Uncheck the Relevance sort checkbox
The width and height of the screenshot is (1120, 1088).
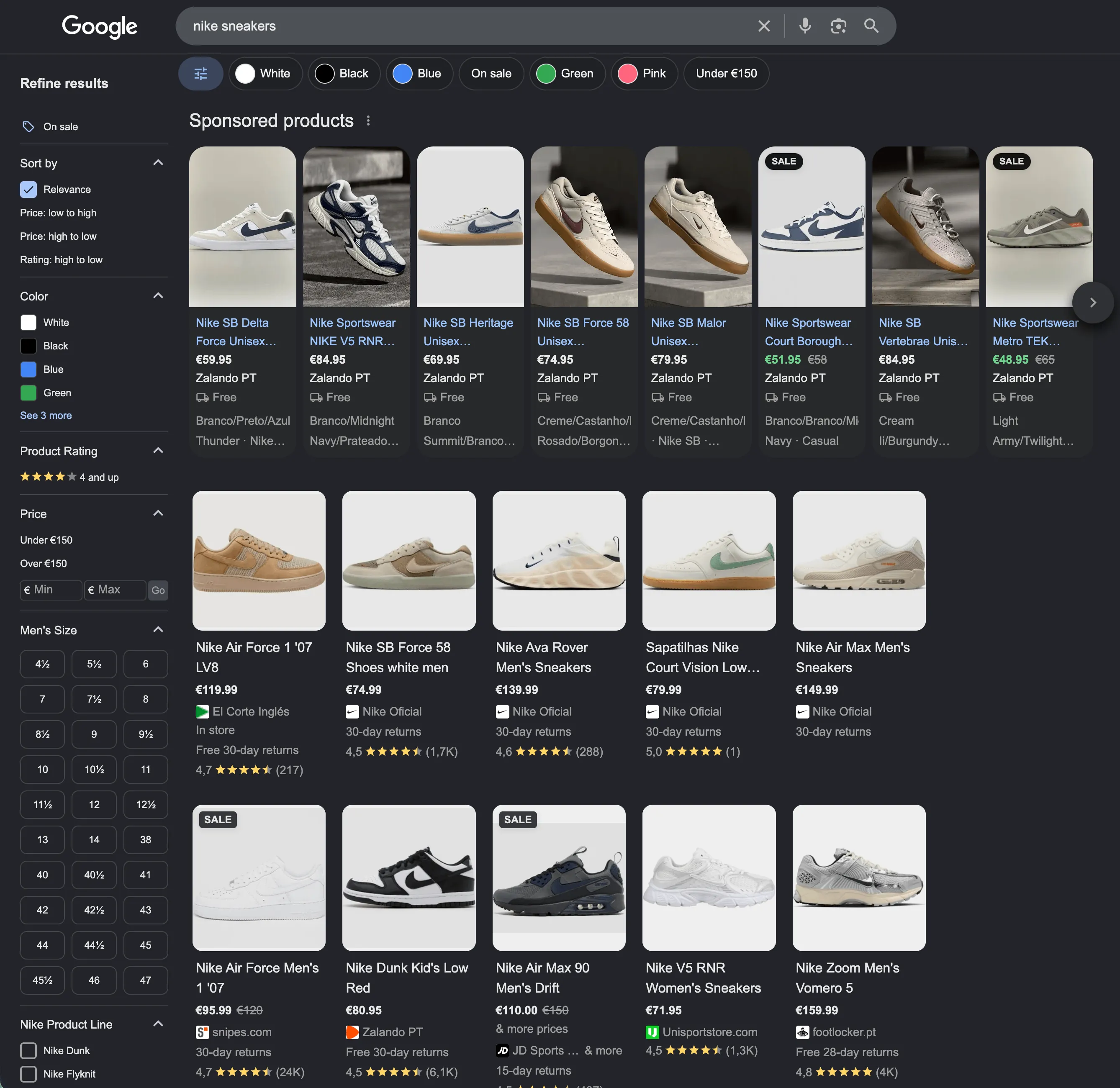28,189
